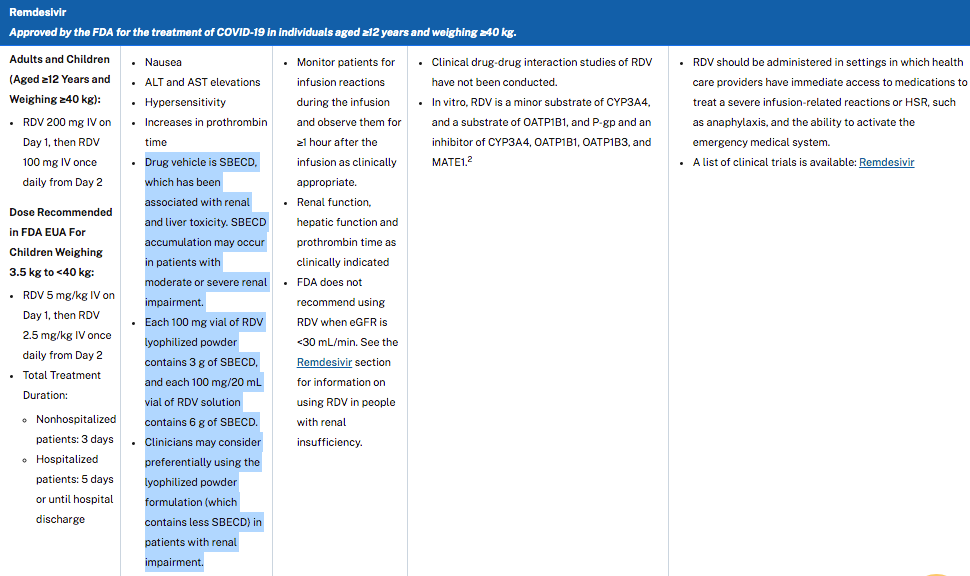Screen dimensions: 970x576
Task: Click '<30 mL/min. See the' text
Action: pos(347,342)
